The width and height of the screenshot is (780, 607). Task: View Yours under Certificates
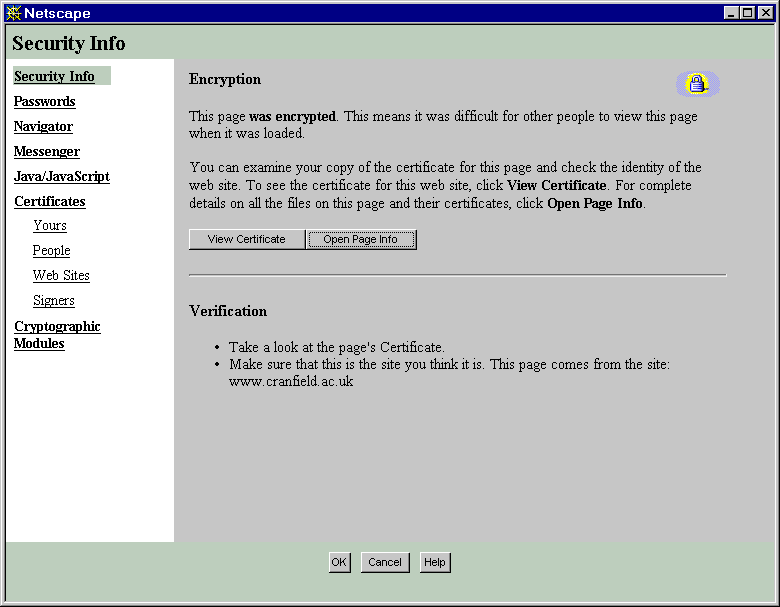coord(50,225)
